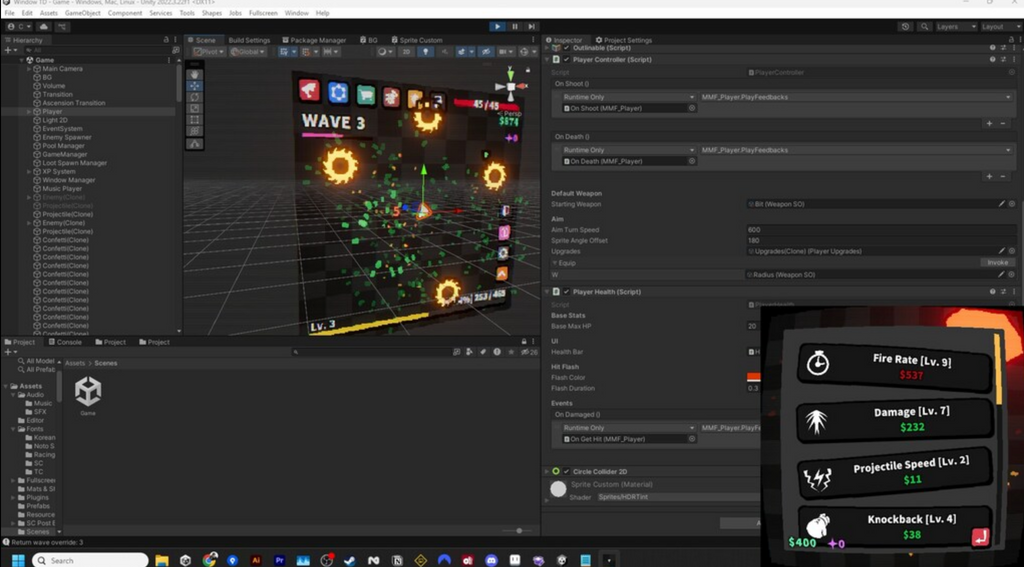This screenshot has width=1024, height=567.
Task: Open the Layers dropdown
Action: 956,27
